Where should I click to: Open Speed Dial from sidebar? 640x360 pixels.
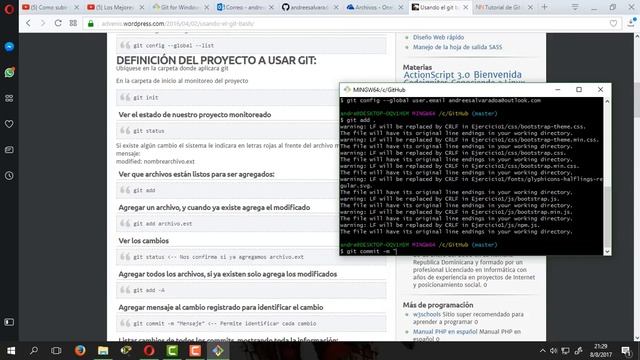point(9,98)
